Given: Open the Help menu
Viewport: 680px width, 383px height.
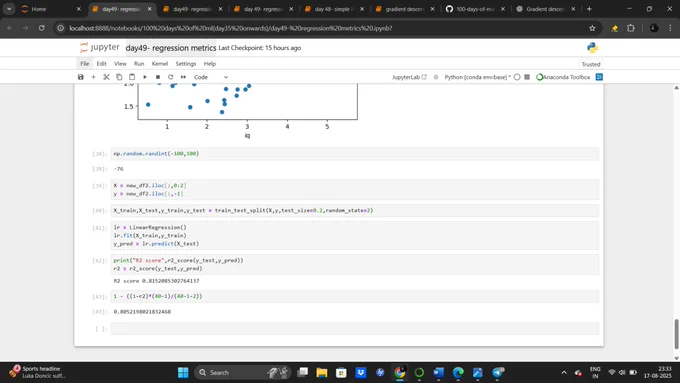Looking at the screenshot, I should [x=209, y=63].
